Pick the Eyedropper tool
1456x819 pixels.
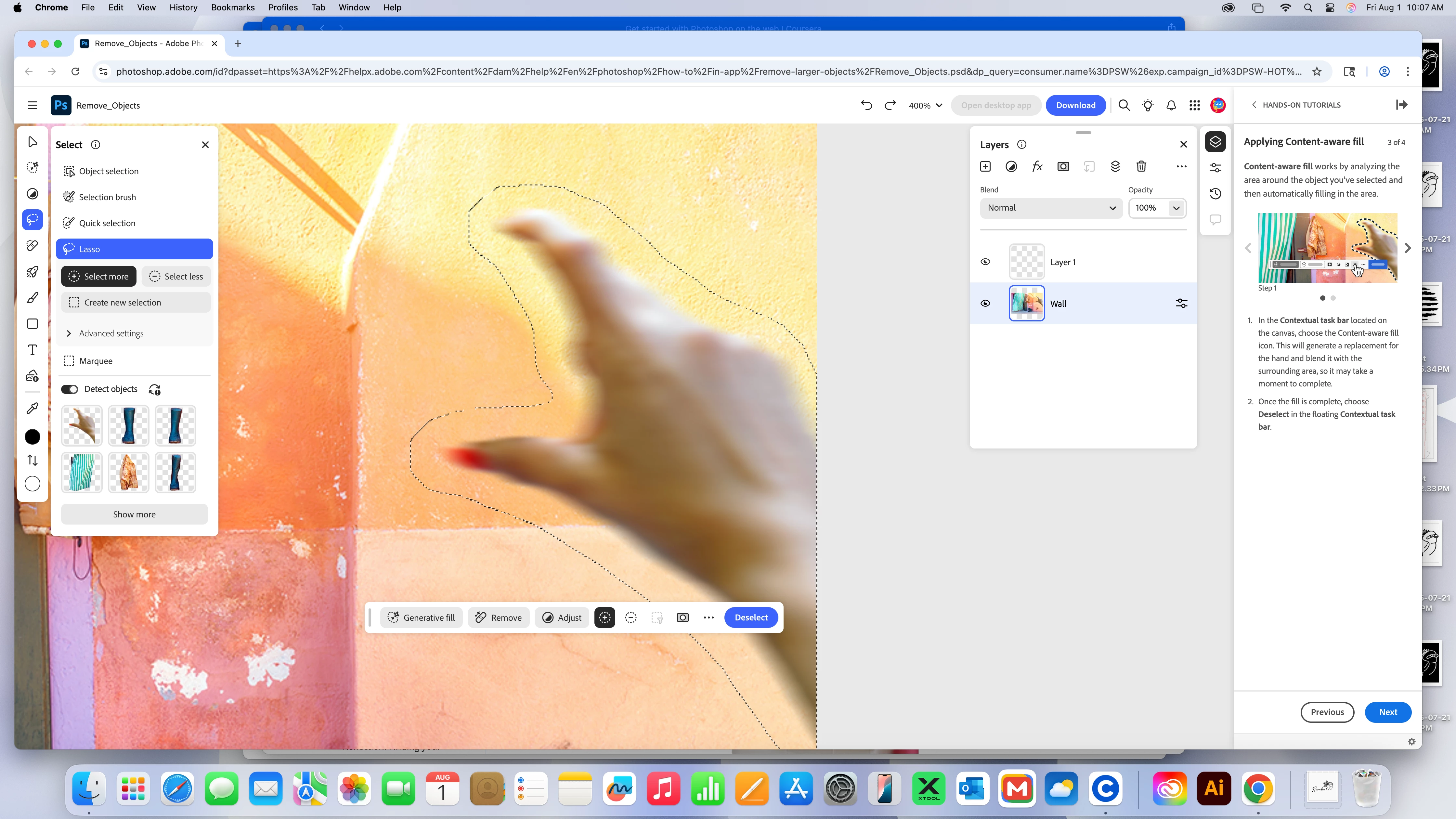click(32, 408)
